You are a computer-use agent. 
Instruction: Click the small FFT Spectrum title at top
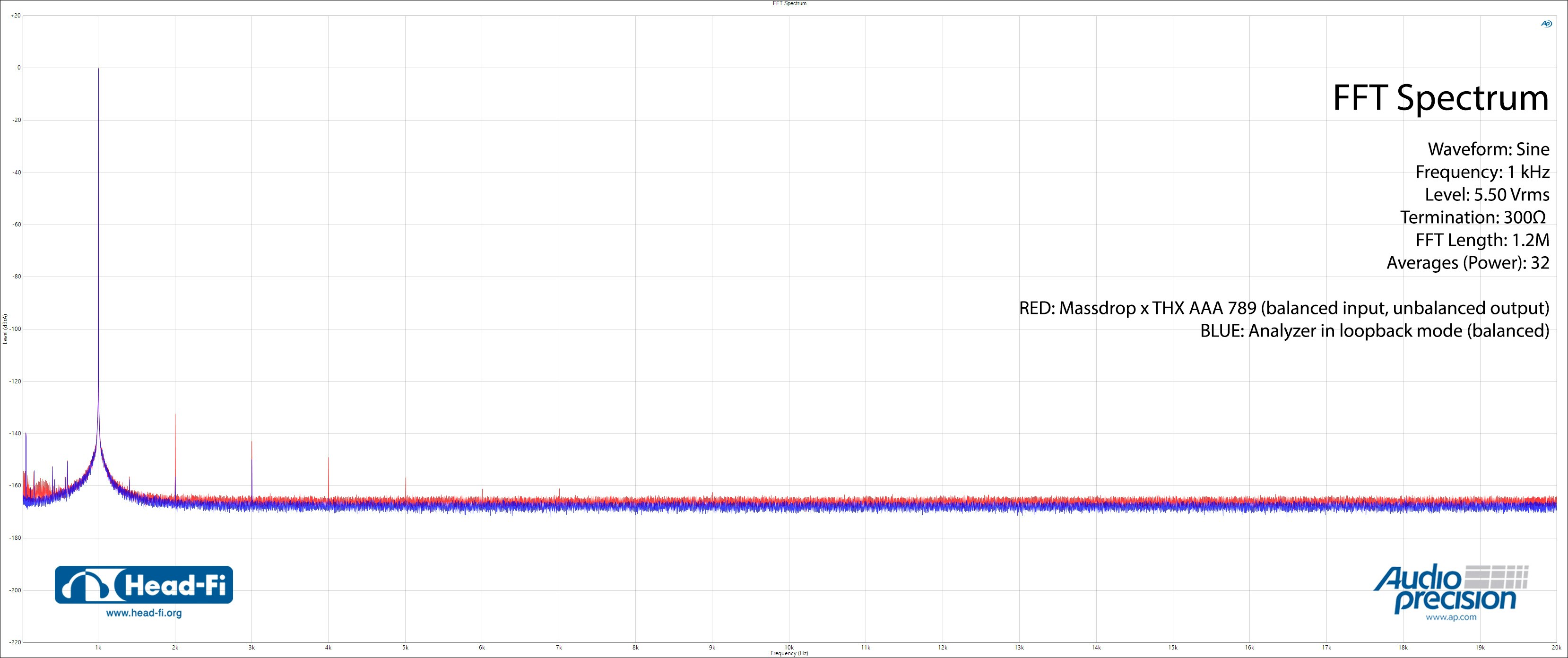pyautogui.click(x=789, y=4)
